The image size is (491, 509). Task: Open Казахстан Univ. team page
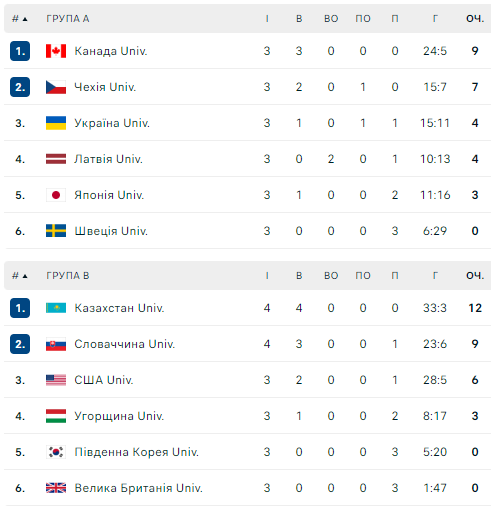point(119,308)
